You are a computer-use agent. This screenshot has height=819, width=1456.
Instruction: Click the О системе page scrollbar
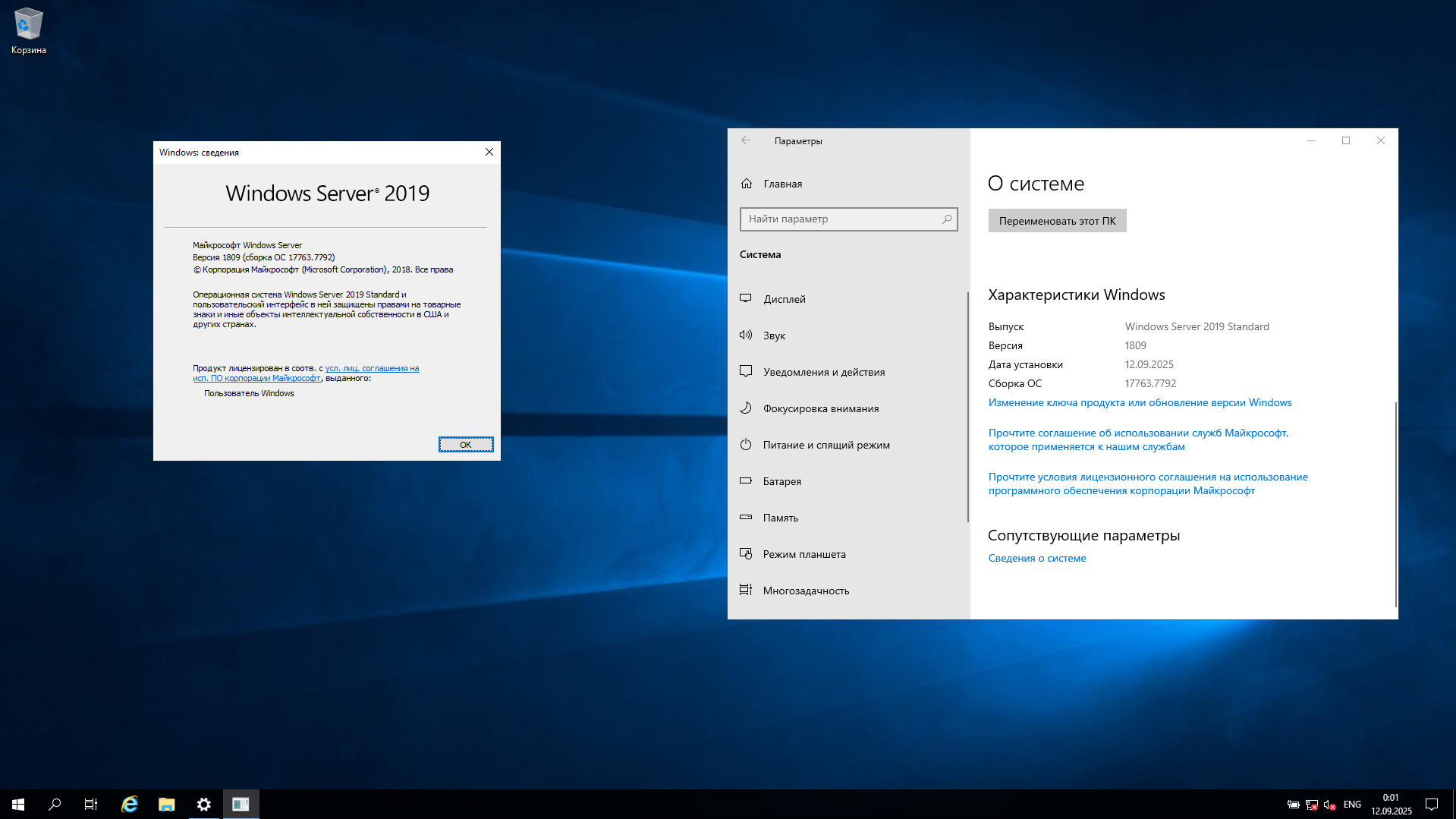coord(1395,505)
